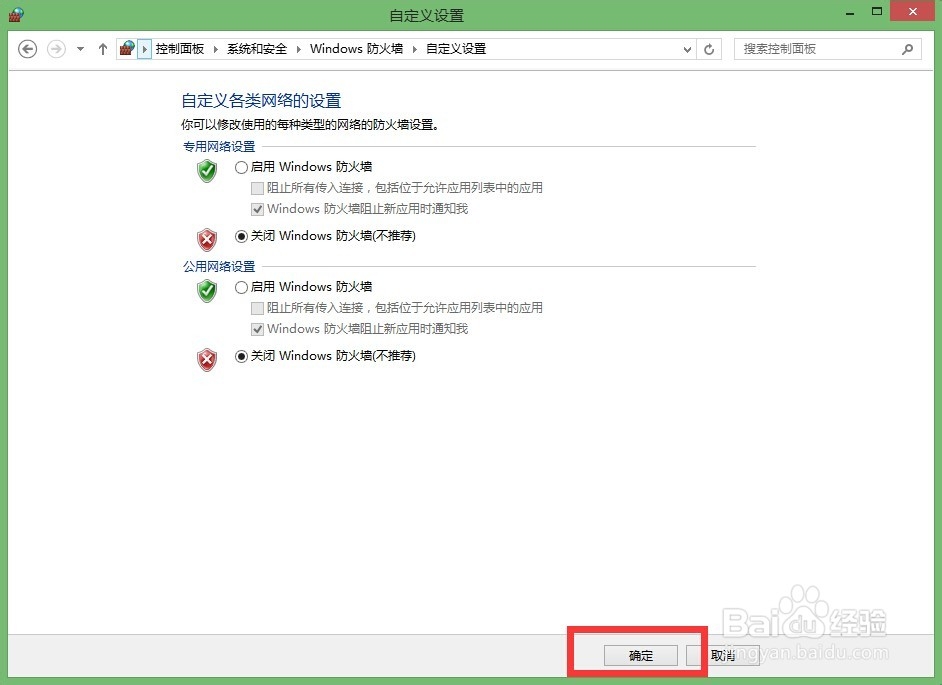Click the red shield in 公用网络设置
Image resolution: width=942 pixels, height=685 pixels.
tap(207, 360)
